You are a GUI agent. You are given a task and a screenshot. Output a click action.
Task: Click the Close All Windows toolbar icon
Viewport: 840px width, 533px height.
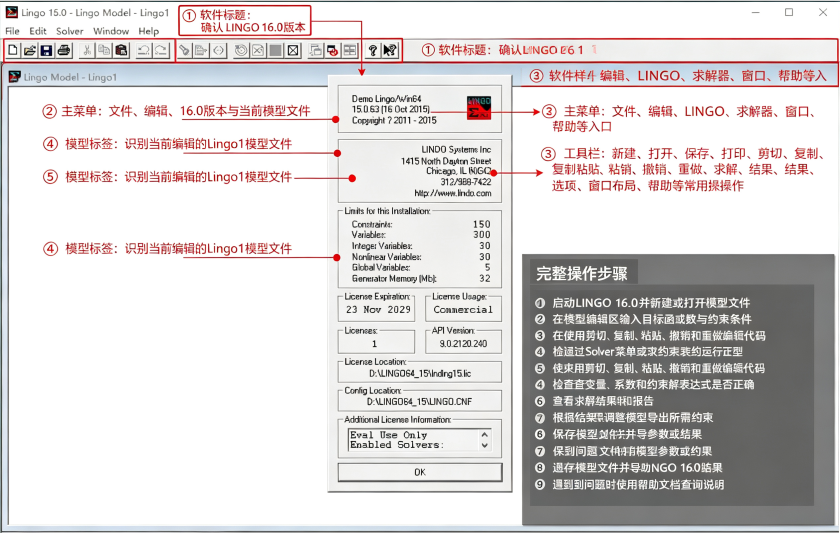(x=333, y=50)
